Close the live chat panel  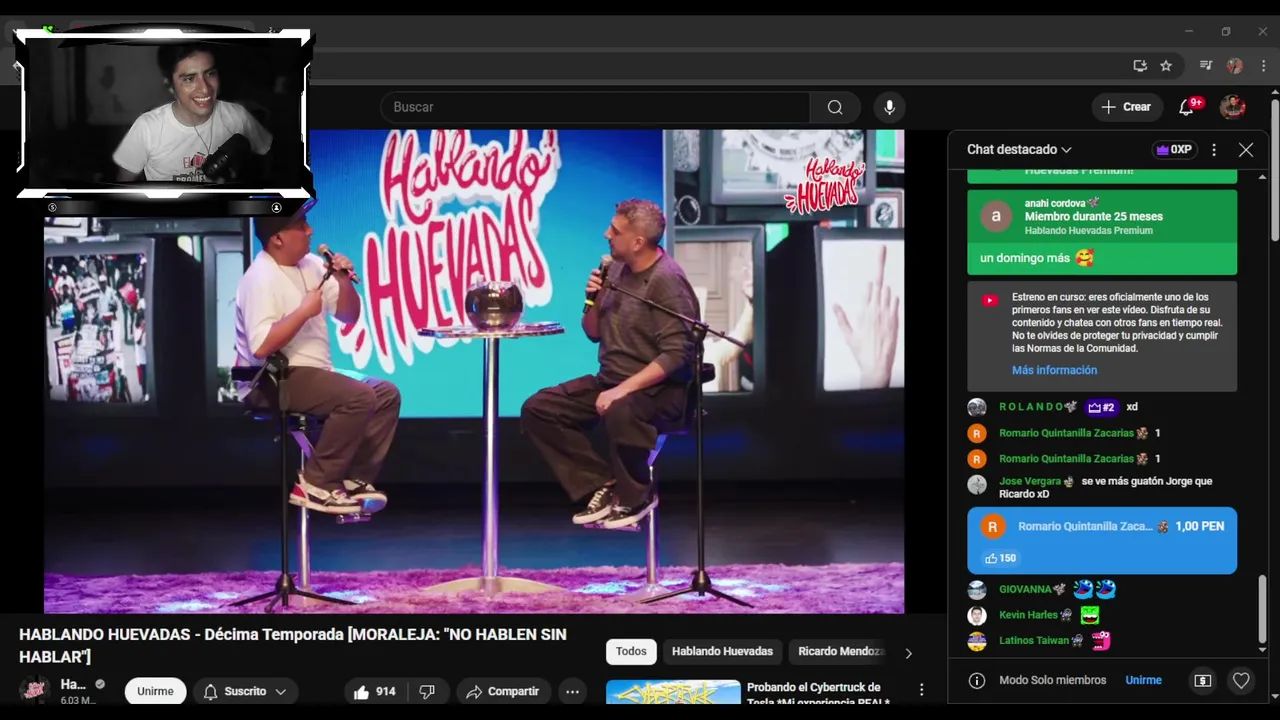(1246, 150)
